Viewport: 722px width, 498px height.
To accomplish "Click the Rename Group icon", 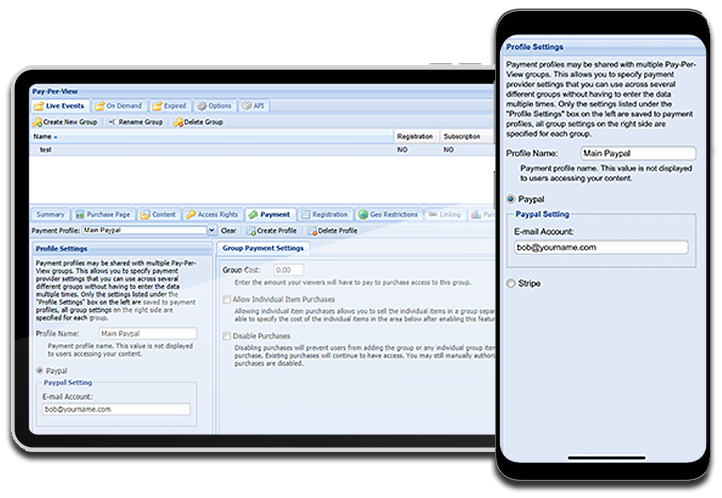I will pyautogui.click(x=112, y=122).
